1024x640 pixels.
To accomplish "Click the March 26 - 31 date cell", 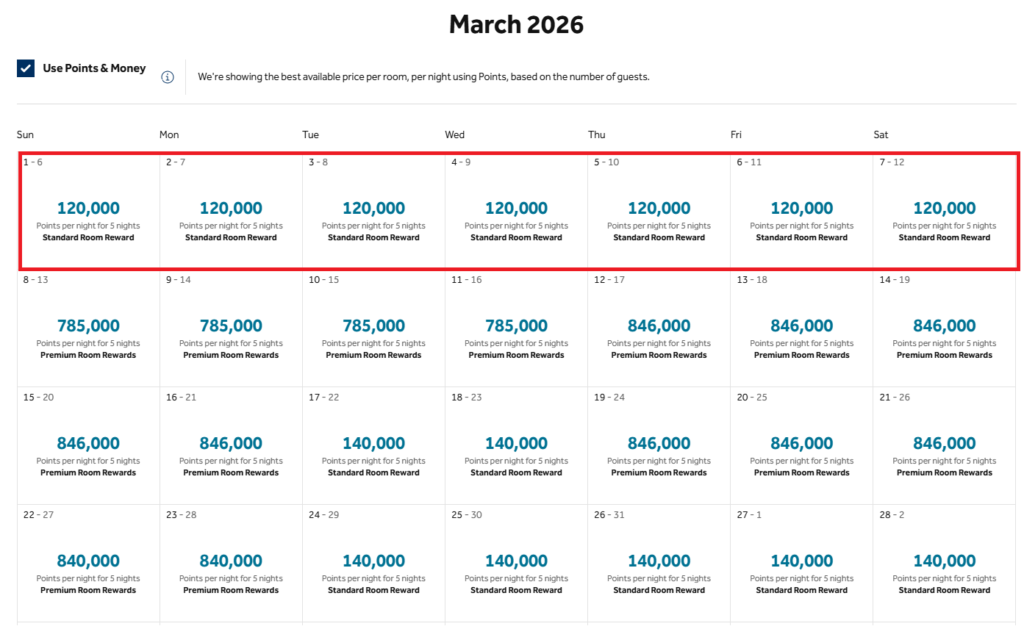I will 659,563.
